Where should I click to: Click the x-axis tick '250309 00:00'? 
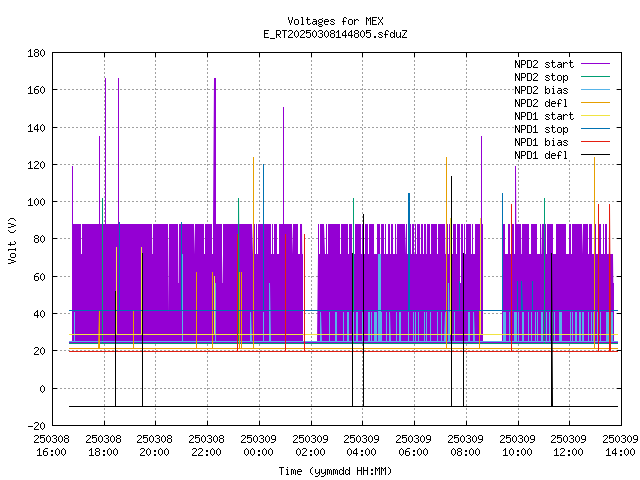[258, 445]
